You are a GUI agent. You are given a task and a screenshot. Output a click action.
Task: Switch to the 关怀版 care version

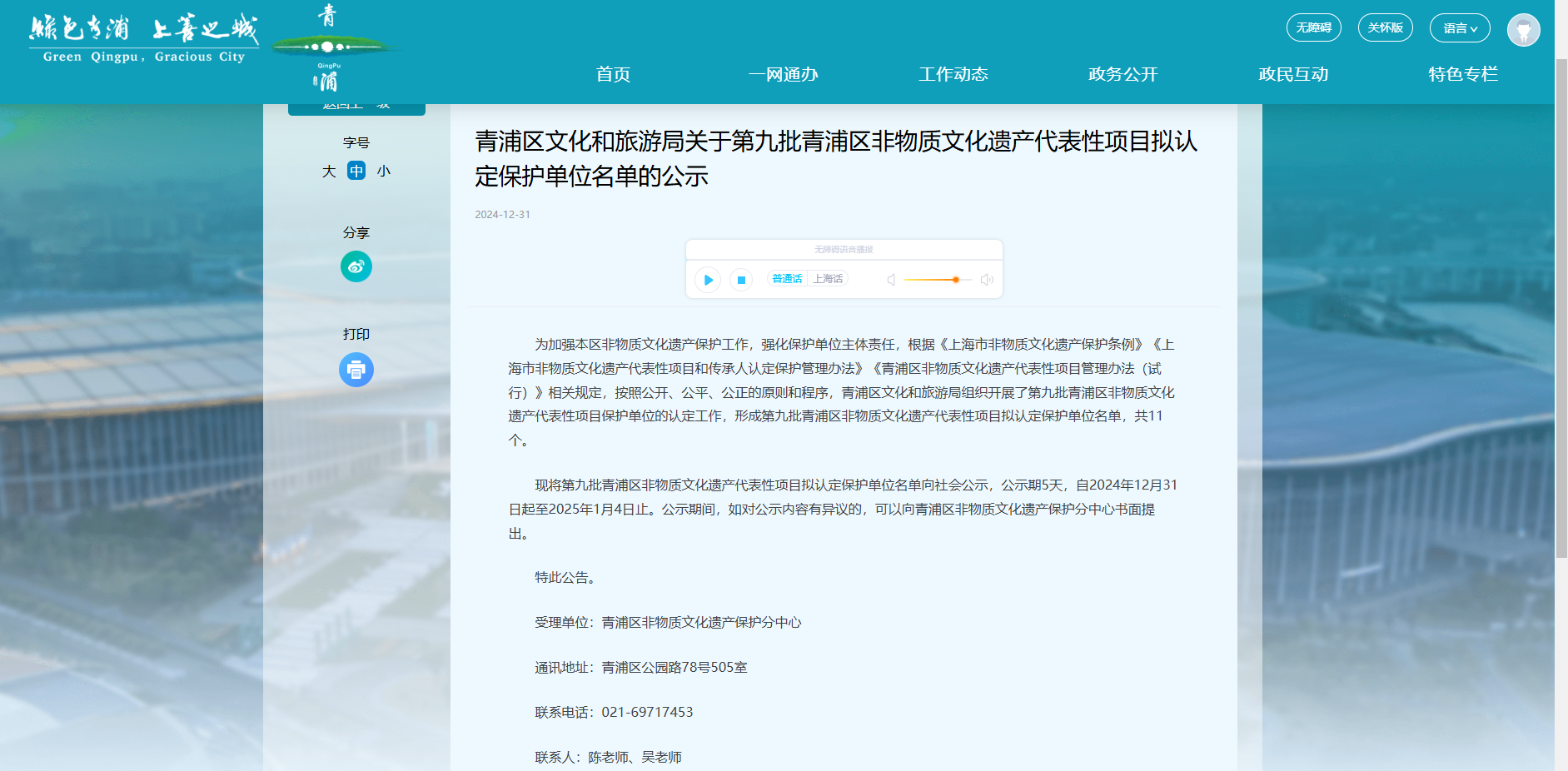[1385, 27]
